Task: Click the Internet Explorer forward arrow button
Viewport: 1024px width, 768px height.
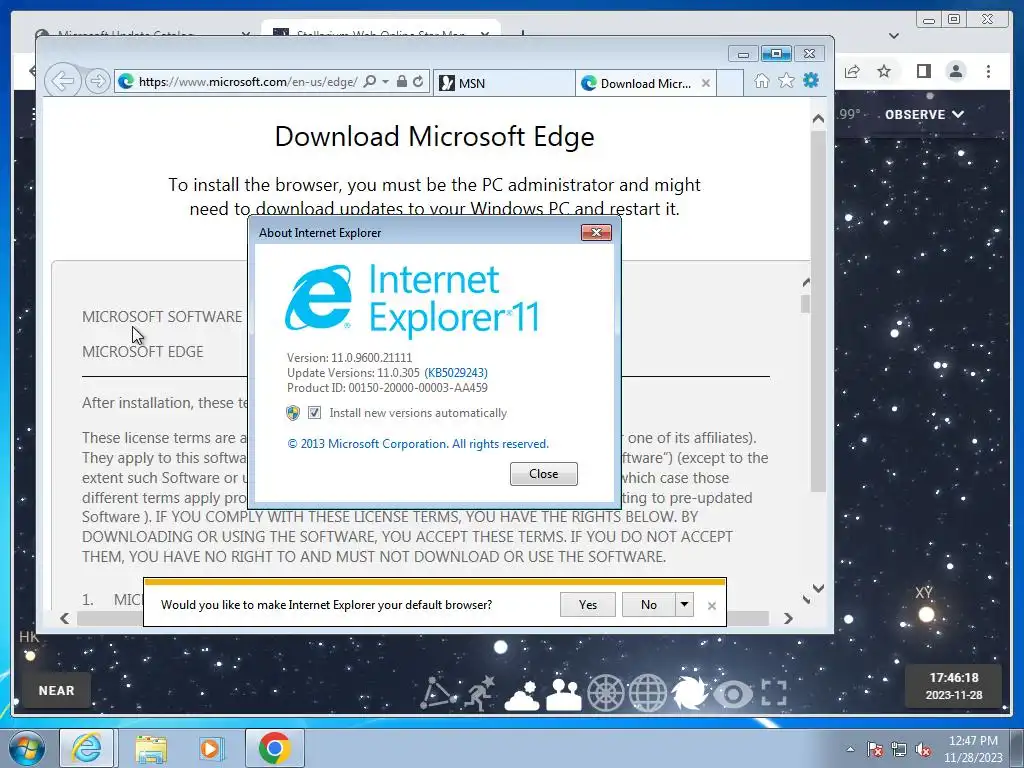Action: point(98,82)
